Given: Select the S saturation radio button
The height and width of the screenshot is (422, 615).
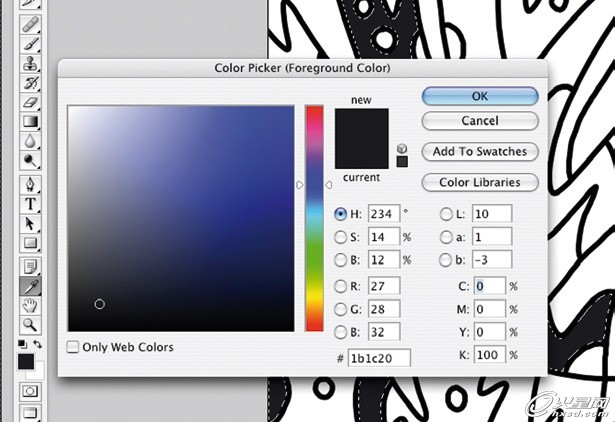Looking at the screenshot, I should pos(341,237).
